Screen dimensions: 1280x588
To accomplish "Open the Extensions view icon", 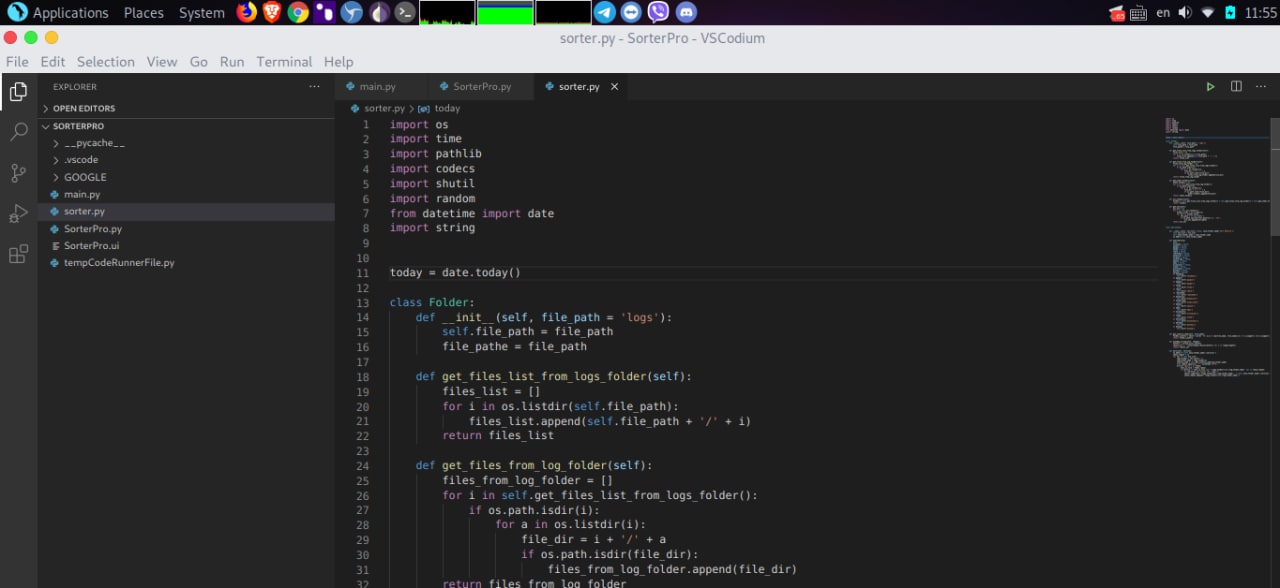I will click(18, 254).
